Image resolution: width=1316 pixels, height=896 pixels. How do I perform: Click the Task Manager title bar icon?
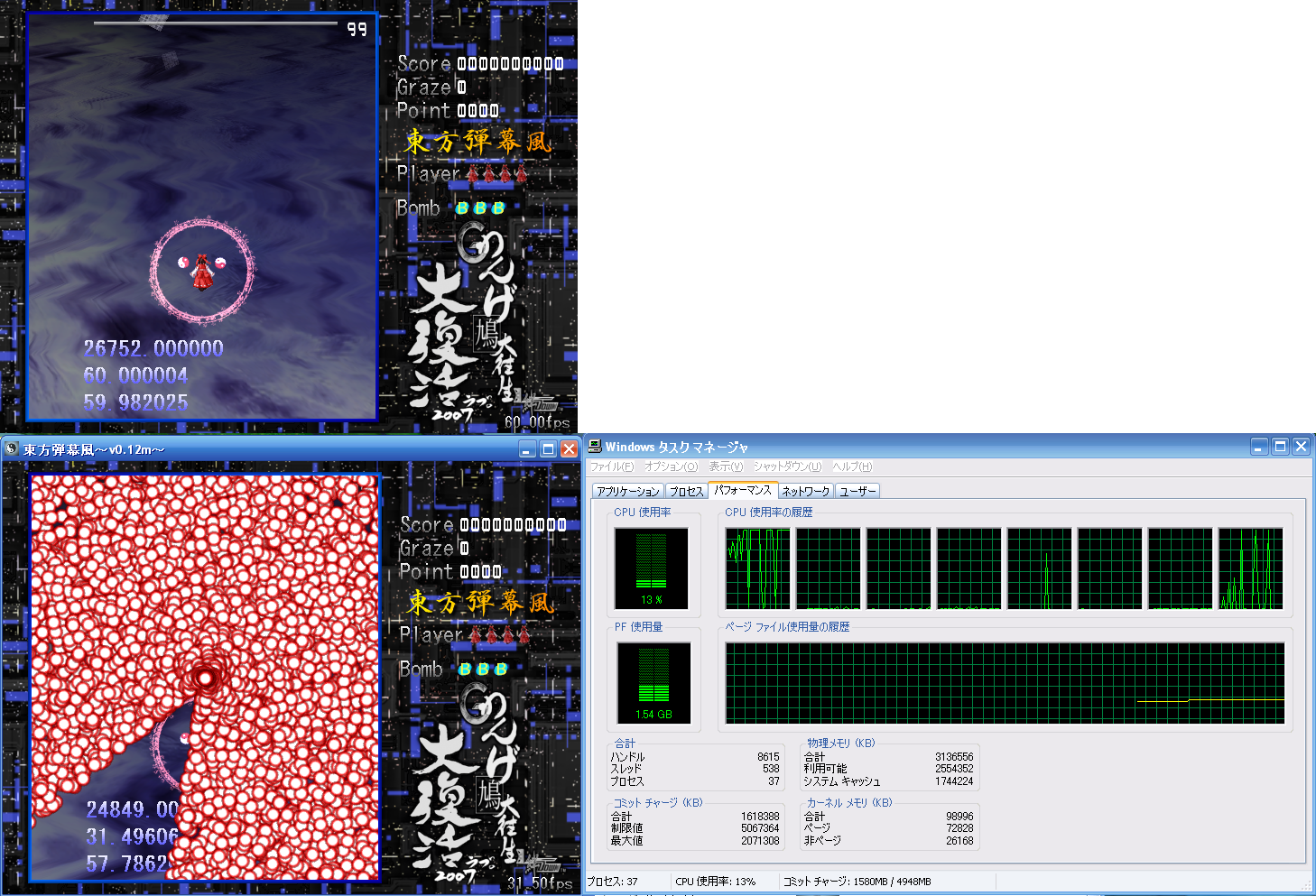pyautogui.click(x=595, y=447)
